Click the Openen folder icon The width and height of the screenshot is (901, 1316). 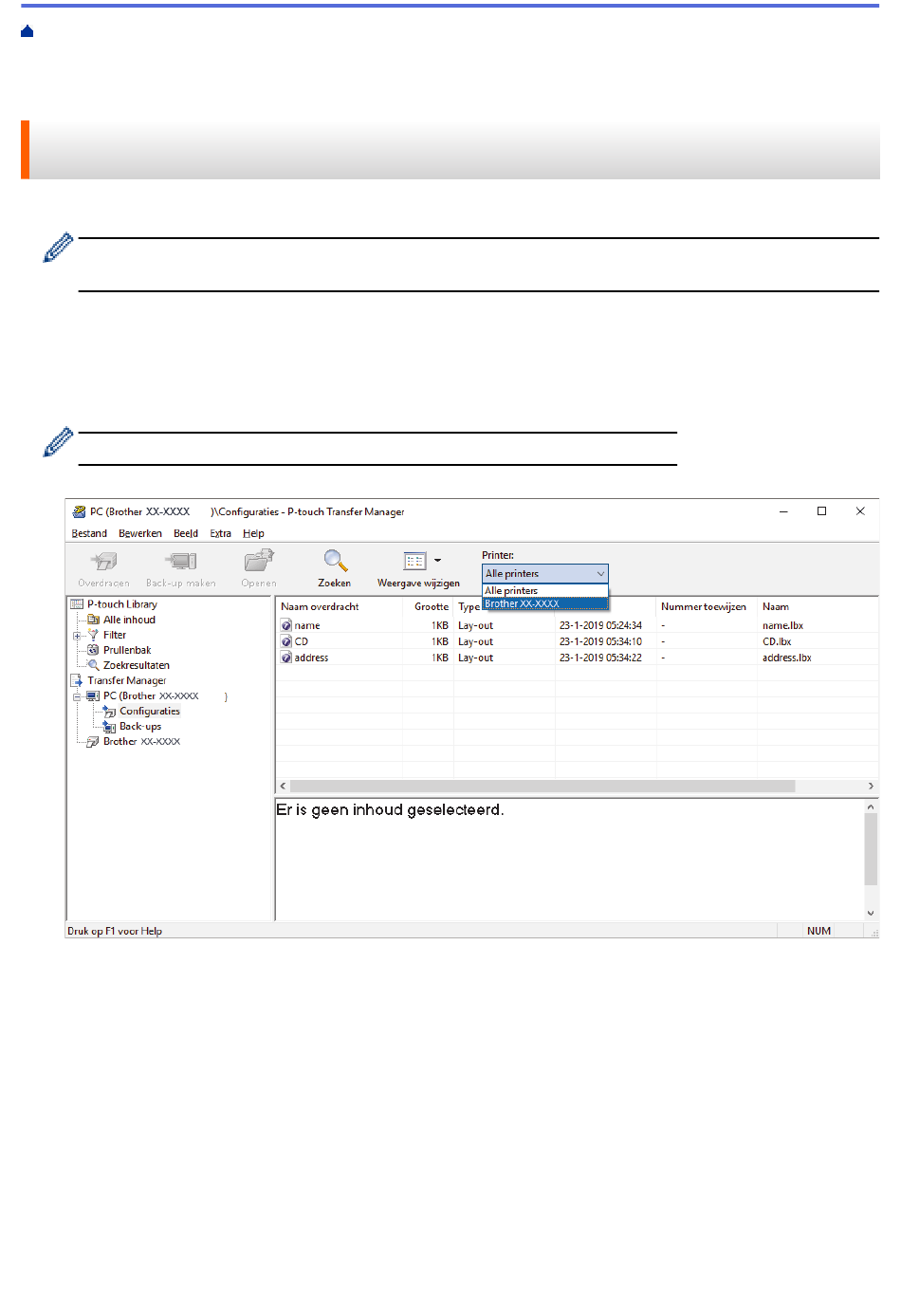pos(259,561)
